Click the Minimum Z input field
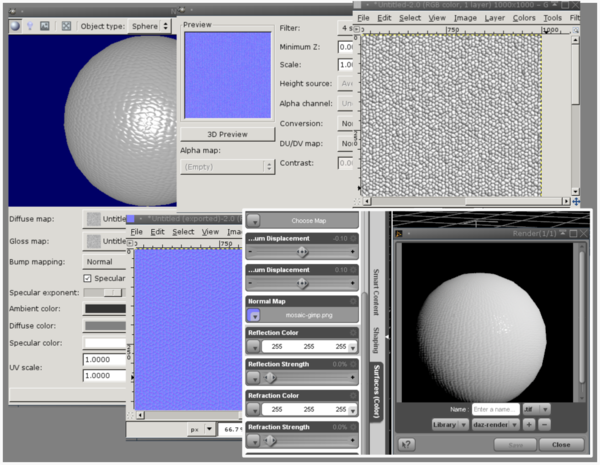600x465 pixels. pyautogui.click(x=346, y=47)
